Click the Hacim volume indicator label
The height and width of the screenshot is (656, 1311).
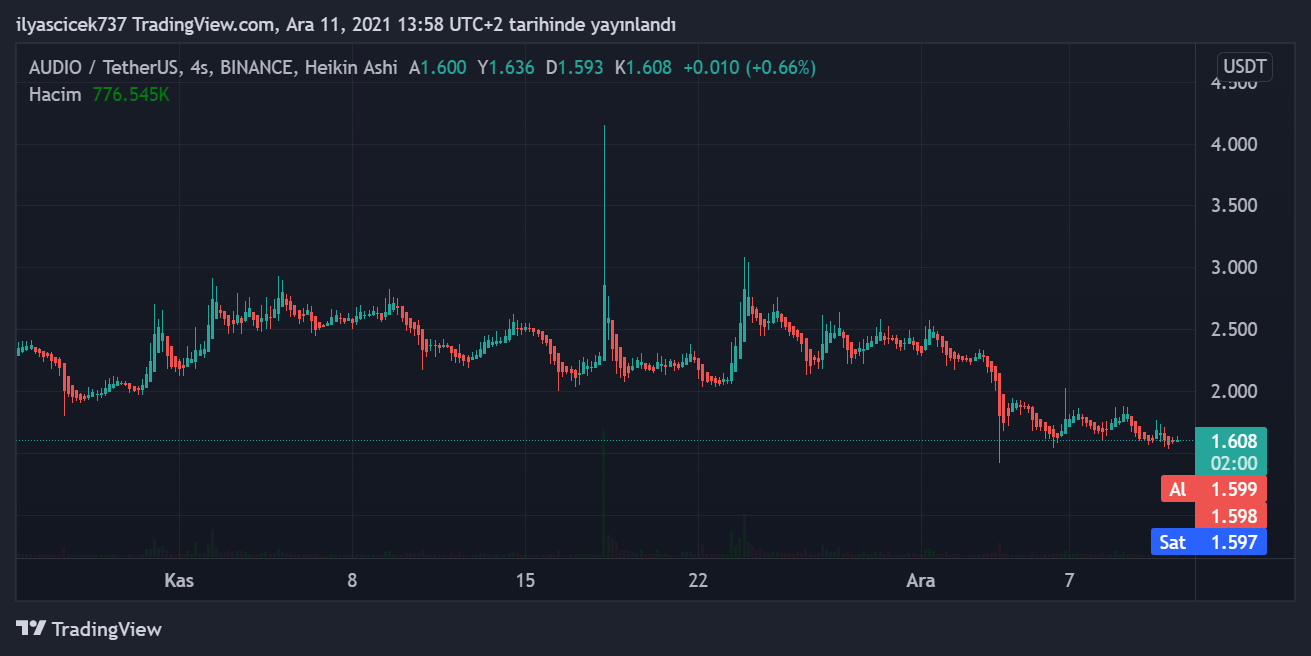[55, 94]
